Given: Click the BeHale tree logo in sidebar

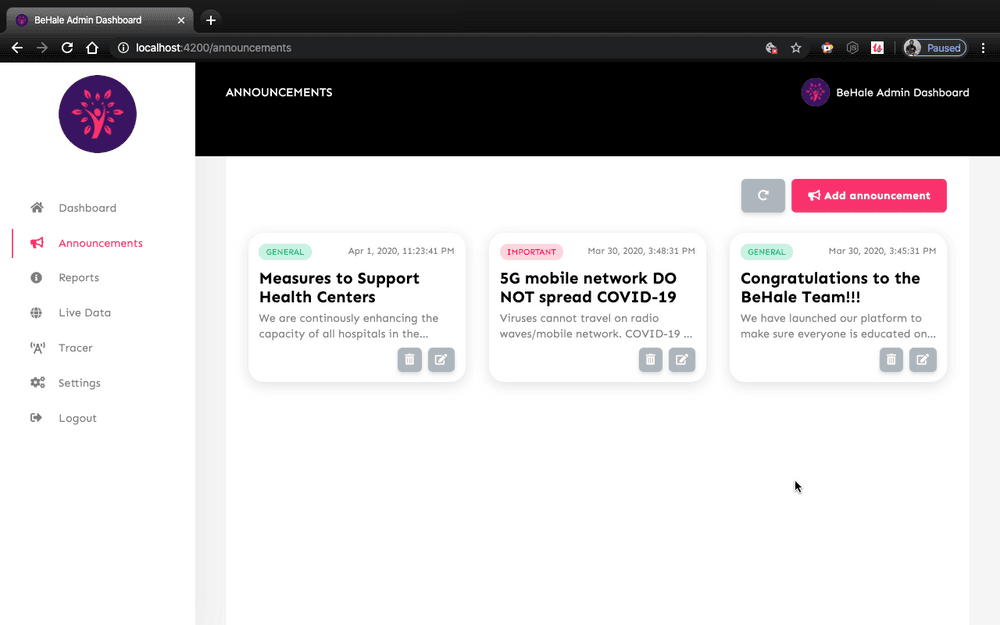Looking at the screenshot, I should click(98, 114).
